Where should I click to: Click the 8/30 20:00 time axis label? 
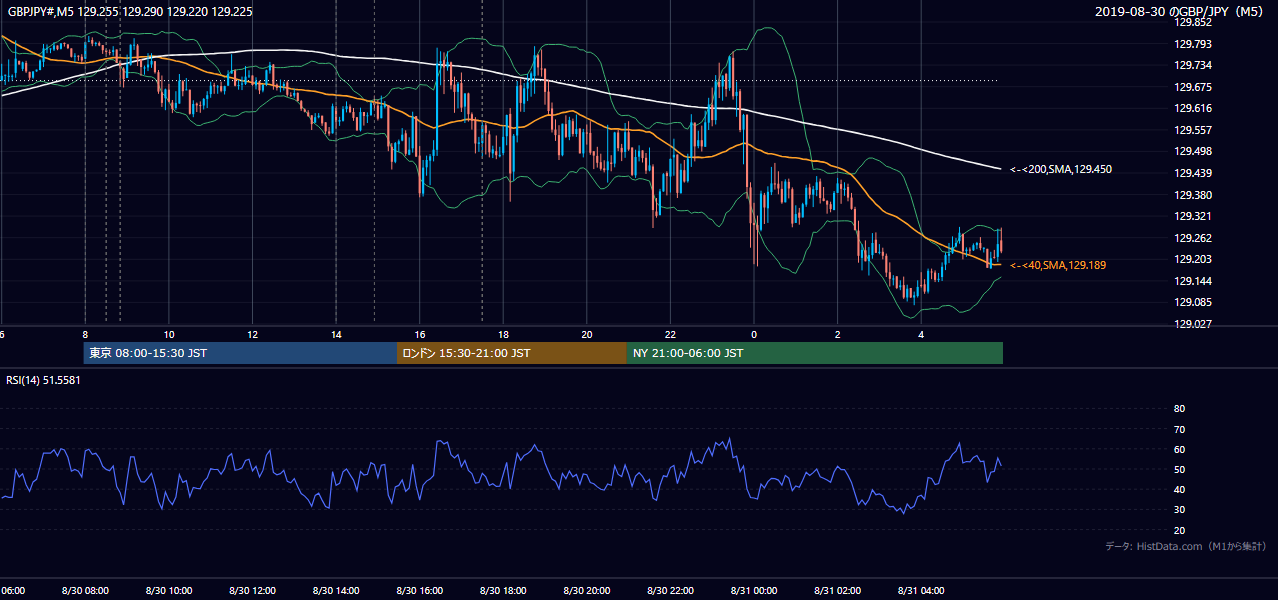tap(587, 590)
